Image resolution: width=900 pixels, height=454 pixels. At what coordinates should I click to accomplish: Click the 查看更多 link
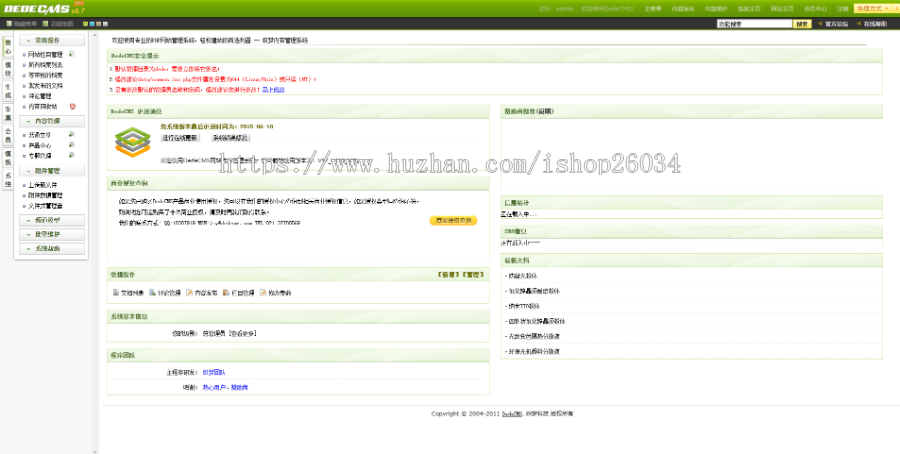click(243, 333)
